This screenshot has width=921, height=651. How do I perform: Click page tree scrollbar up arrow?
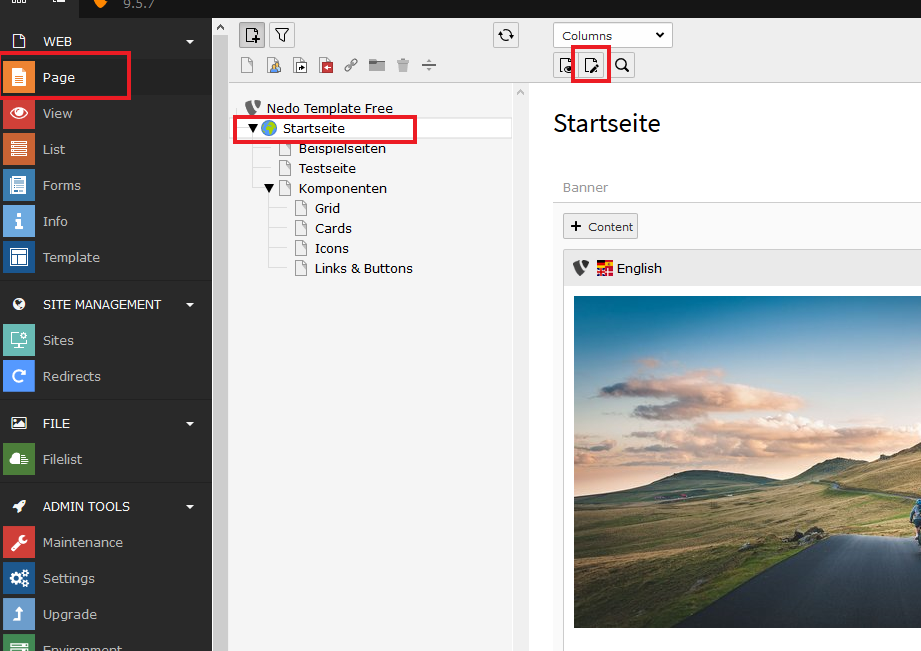pyautogui.click(x=520, y=92)
